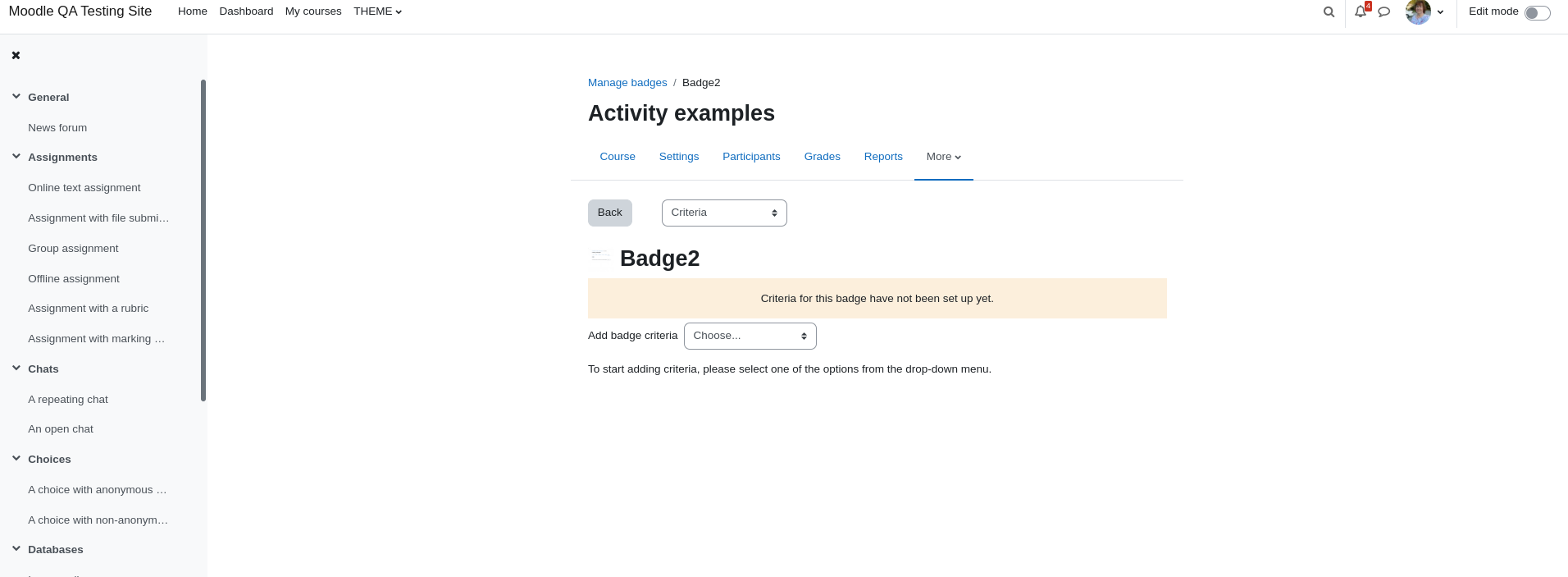Open the messaging speech bubble icon
Screen dimensions: 1568x577
click(x=1383, y=12)
